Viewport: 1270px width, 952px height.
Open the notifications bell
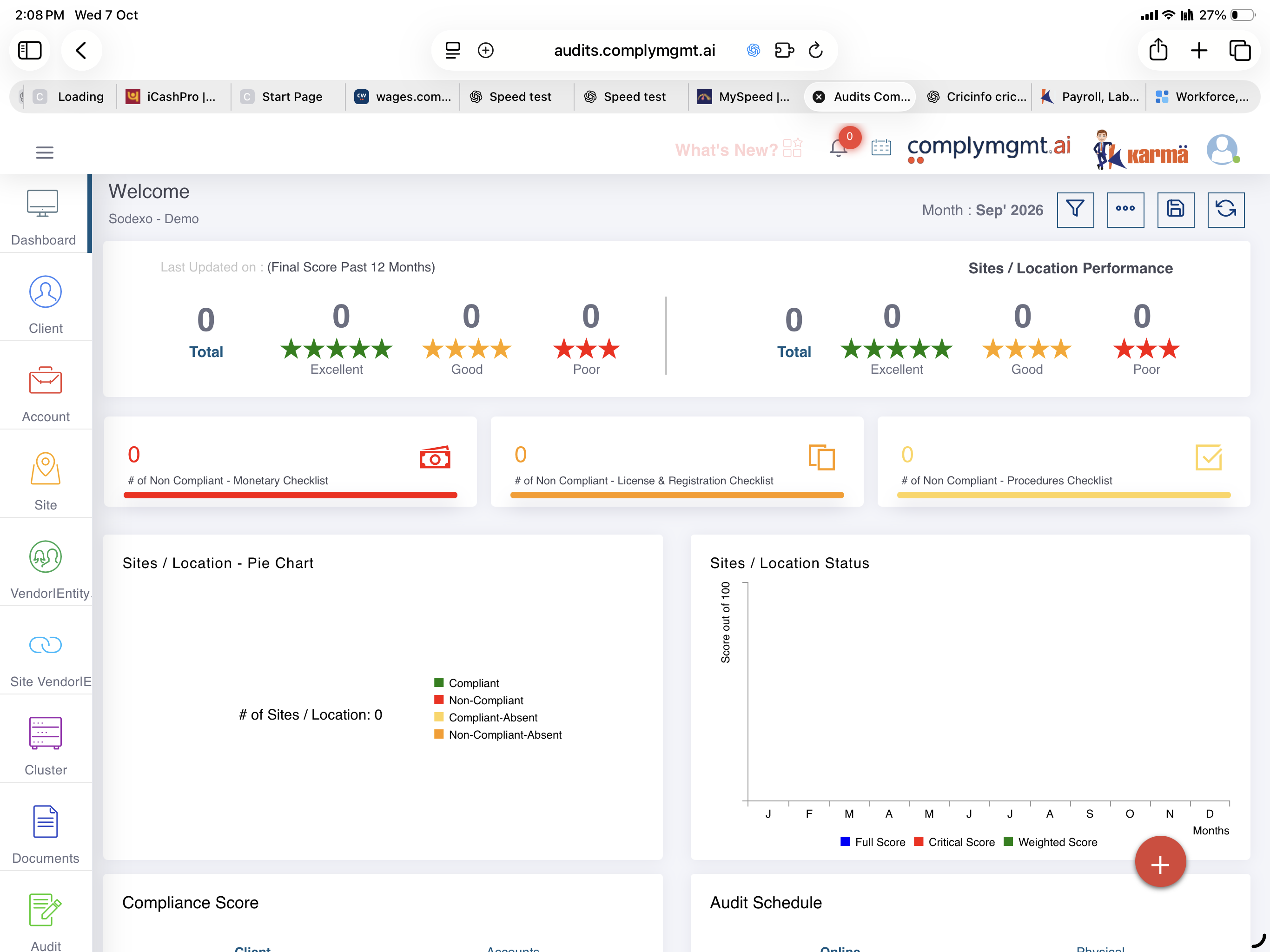839,147
